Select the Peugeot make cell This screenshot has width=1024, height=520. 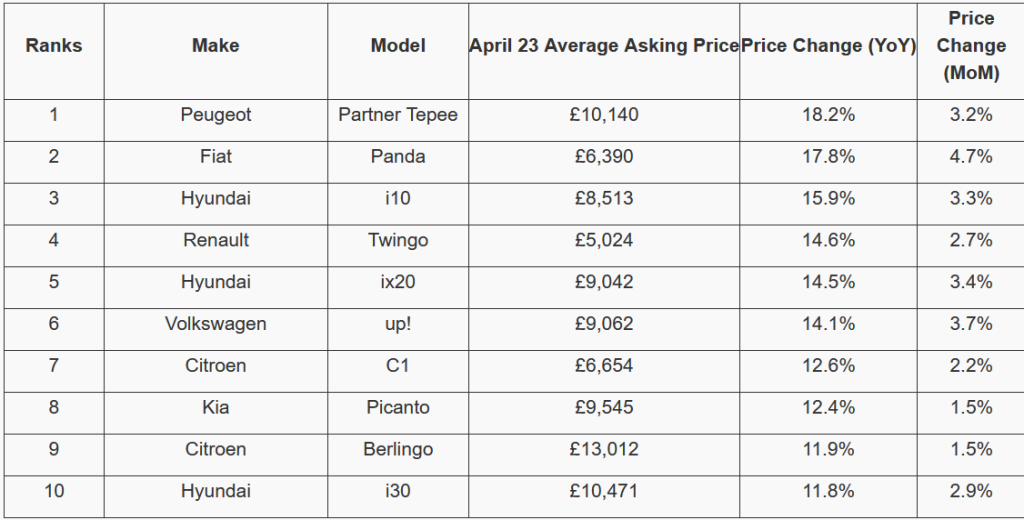point(216,115)
